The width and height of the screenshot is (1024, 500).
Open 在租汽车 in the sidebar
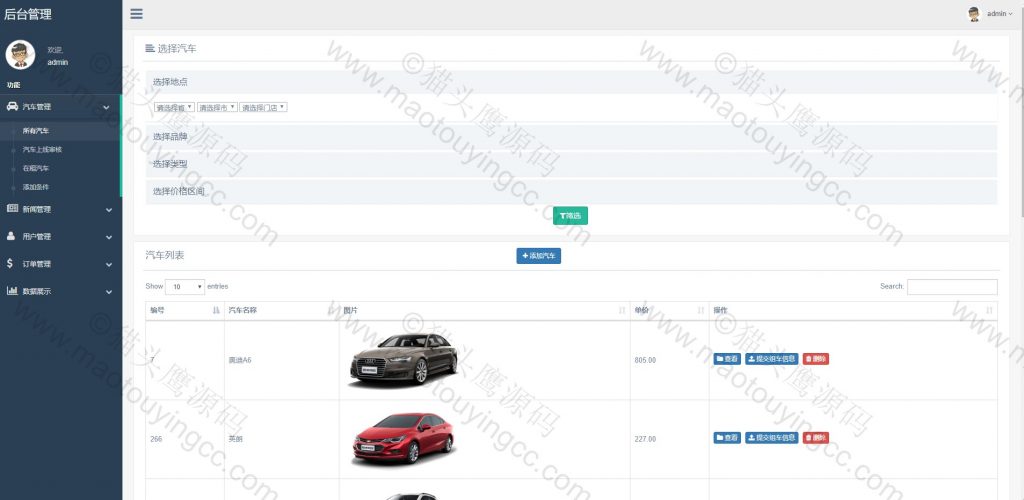point(35,168)
